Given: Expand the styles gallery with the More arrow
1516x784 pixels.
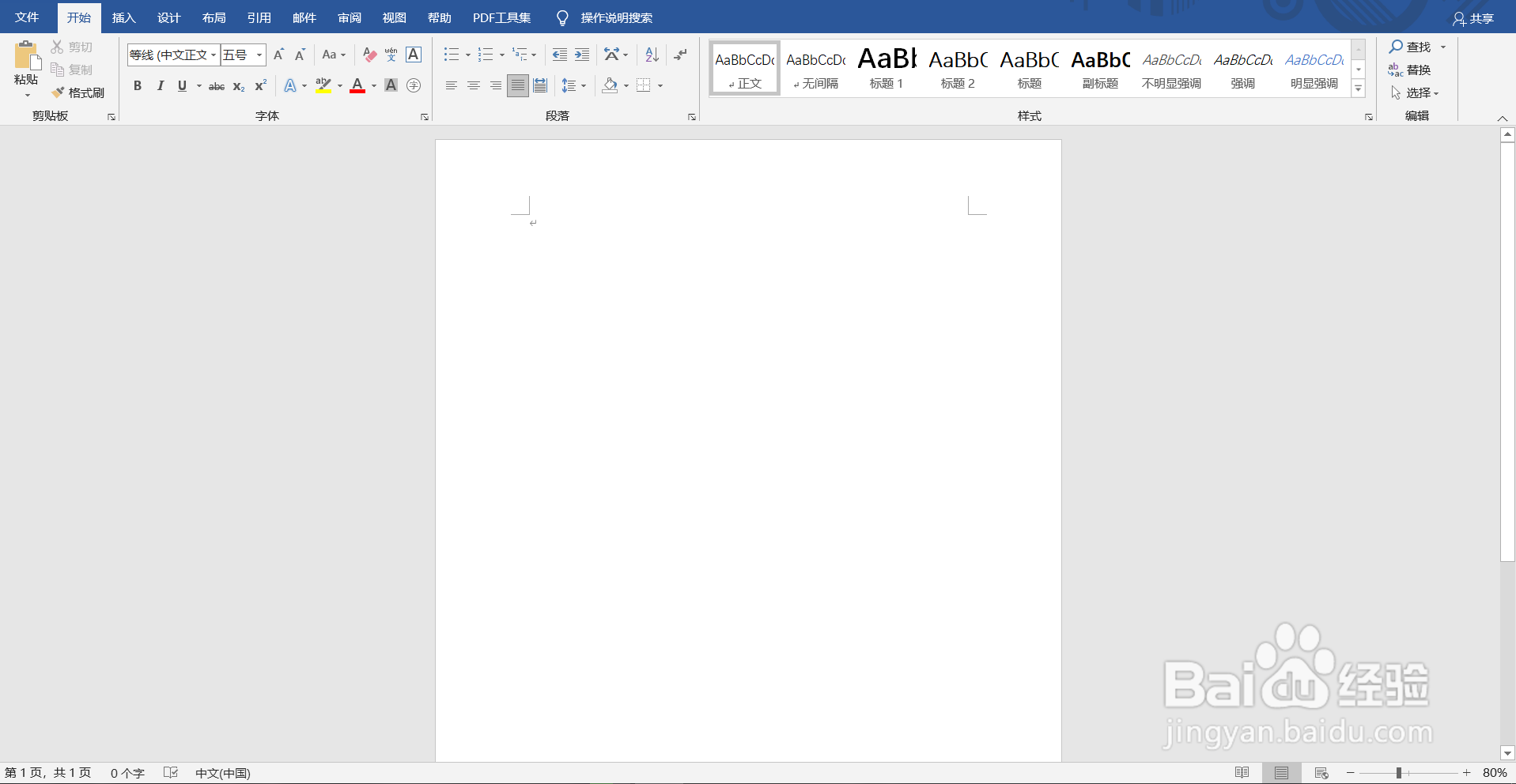Looking at the screenshot, I should 1359,89.
